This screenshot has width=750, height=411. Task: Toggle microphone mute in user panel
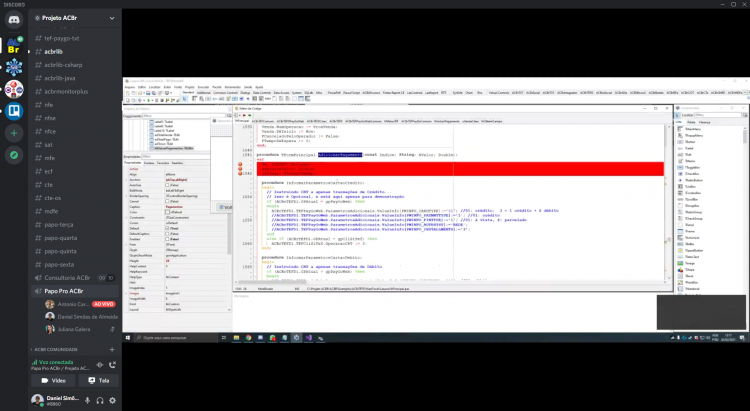click(87, 400)
